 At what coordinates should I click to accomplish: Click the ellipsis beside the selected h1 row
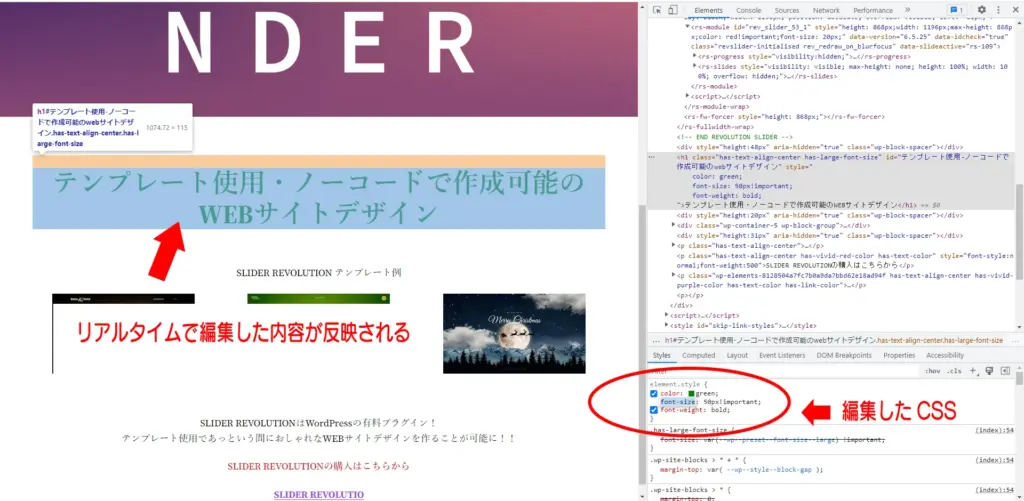coord(651,157)
